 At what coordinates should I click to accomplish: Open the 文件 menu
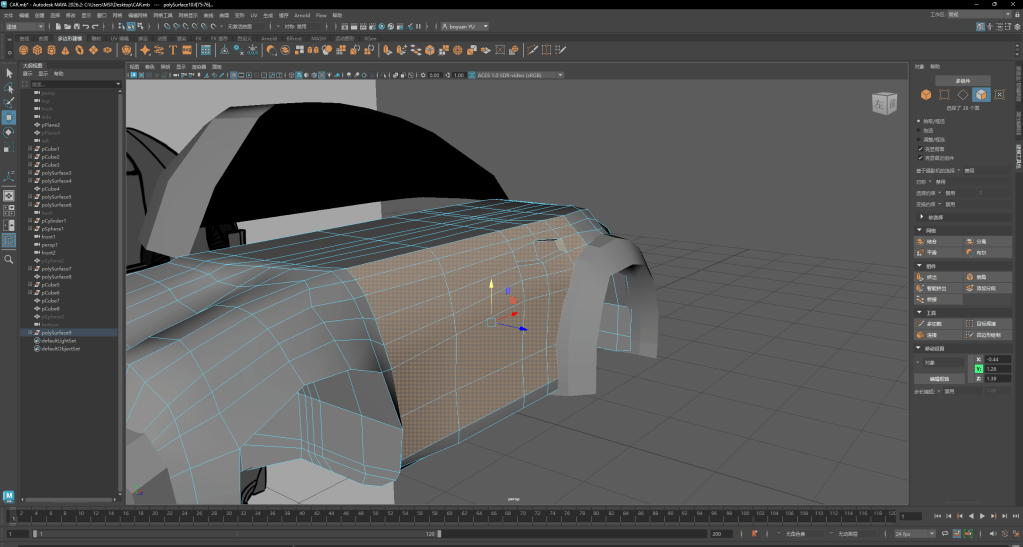8,16
